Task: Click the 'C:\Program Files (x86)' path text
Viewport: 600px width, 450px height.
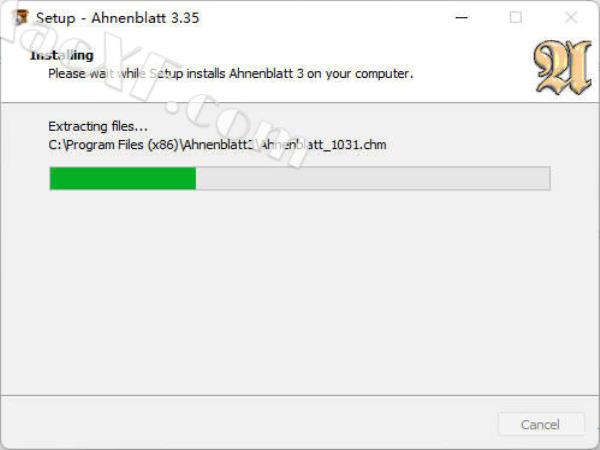Action: (114, 145)
